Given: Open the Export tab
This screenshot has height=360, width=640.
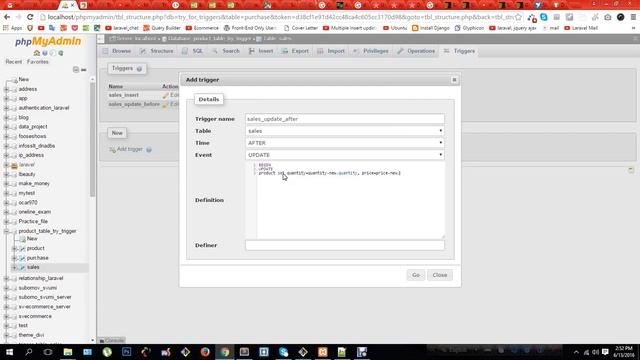Looking at the screenshot, I should coord(295,51).
